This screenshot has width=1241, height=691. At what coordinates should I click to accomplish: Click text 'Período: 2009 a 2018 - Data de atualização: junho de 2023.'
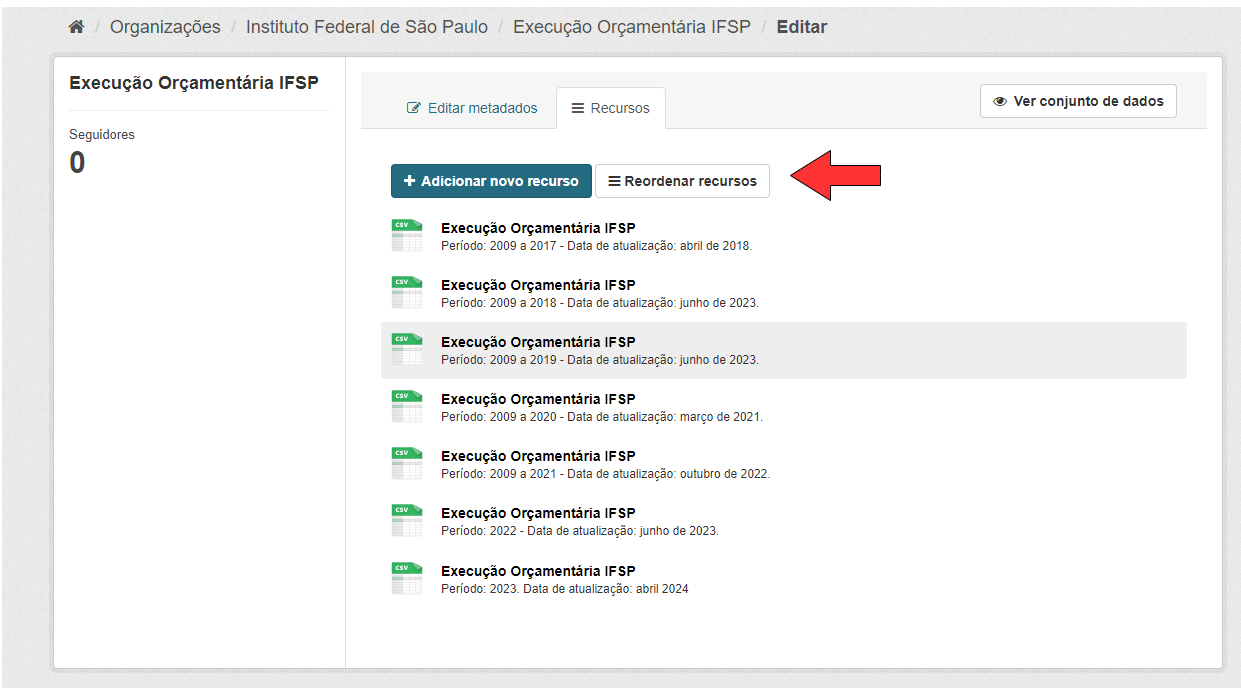click(x=600, y=303)
